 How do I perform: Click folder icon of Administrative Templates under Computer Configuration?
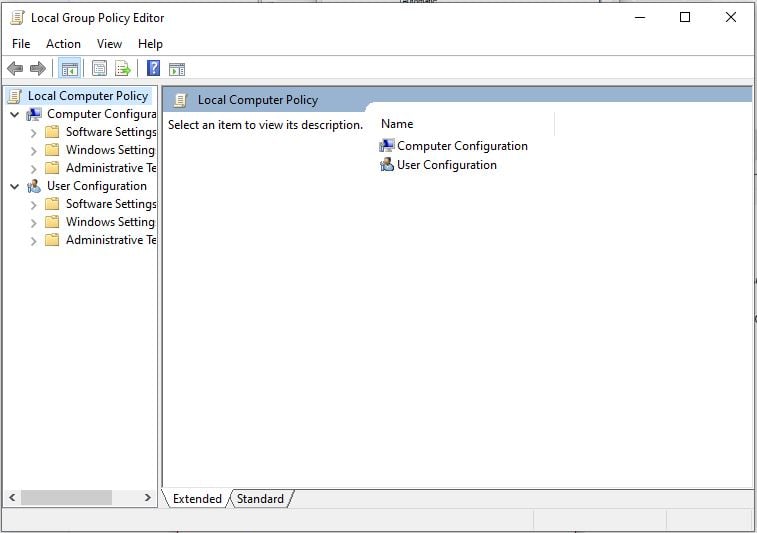point(52,168)
